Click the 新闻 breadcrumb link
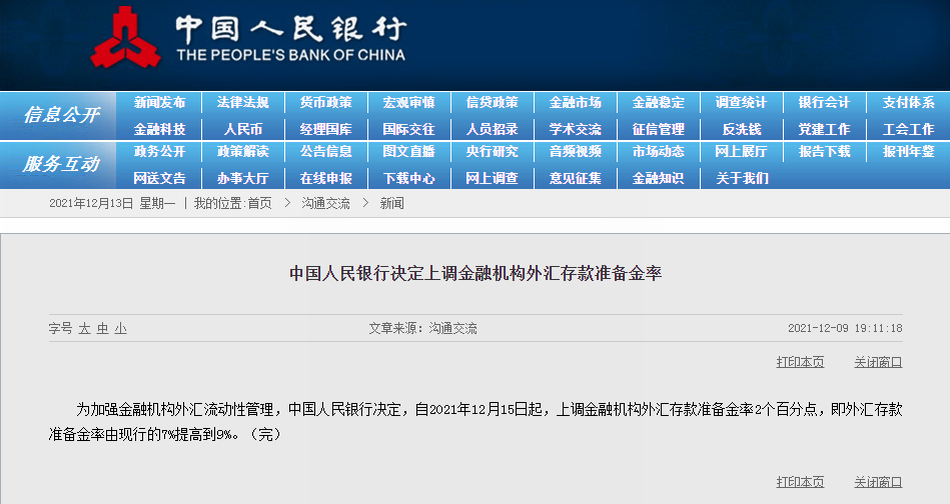 coord(391,204)
